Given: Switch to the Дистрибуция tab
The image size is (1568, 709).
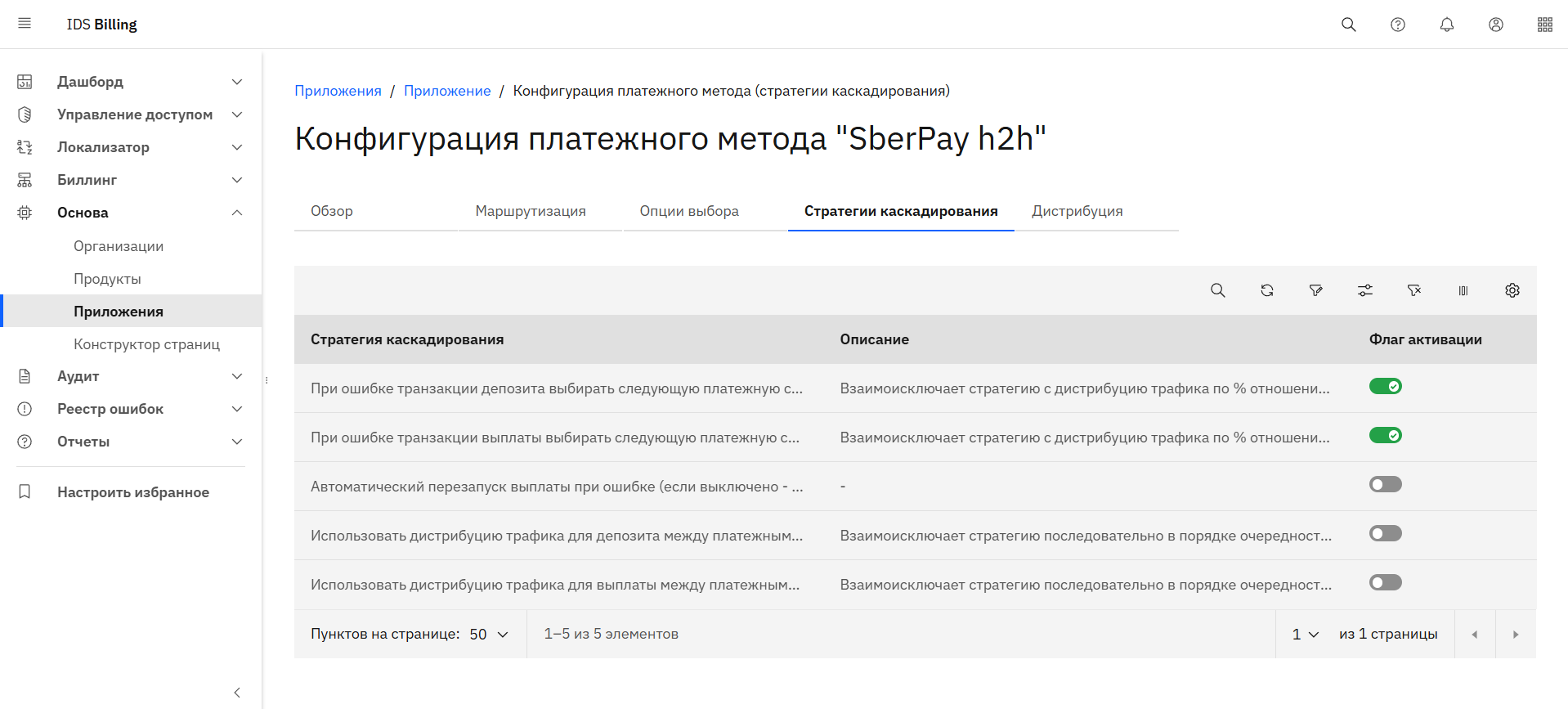Looking at the screenshot, I should (1077, 211).
